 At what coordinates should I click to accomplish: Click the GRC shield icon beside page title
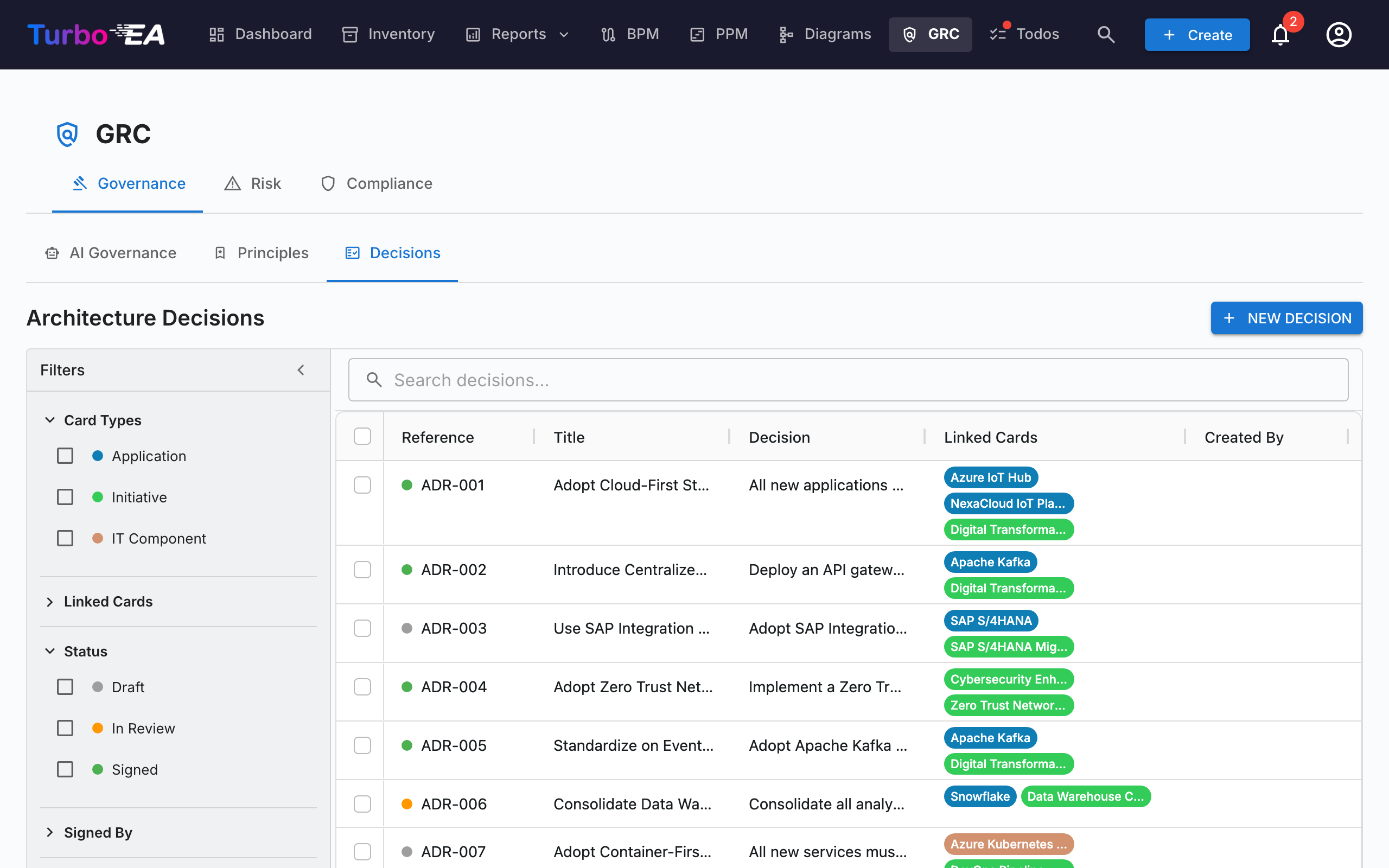tap(67, 134)
